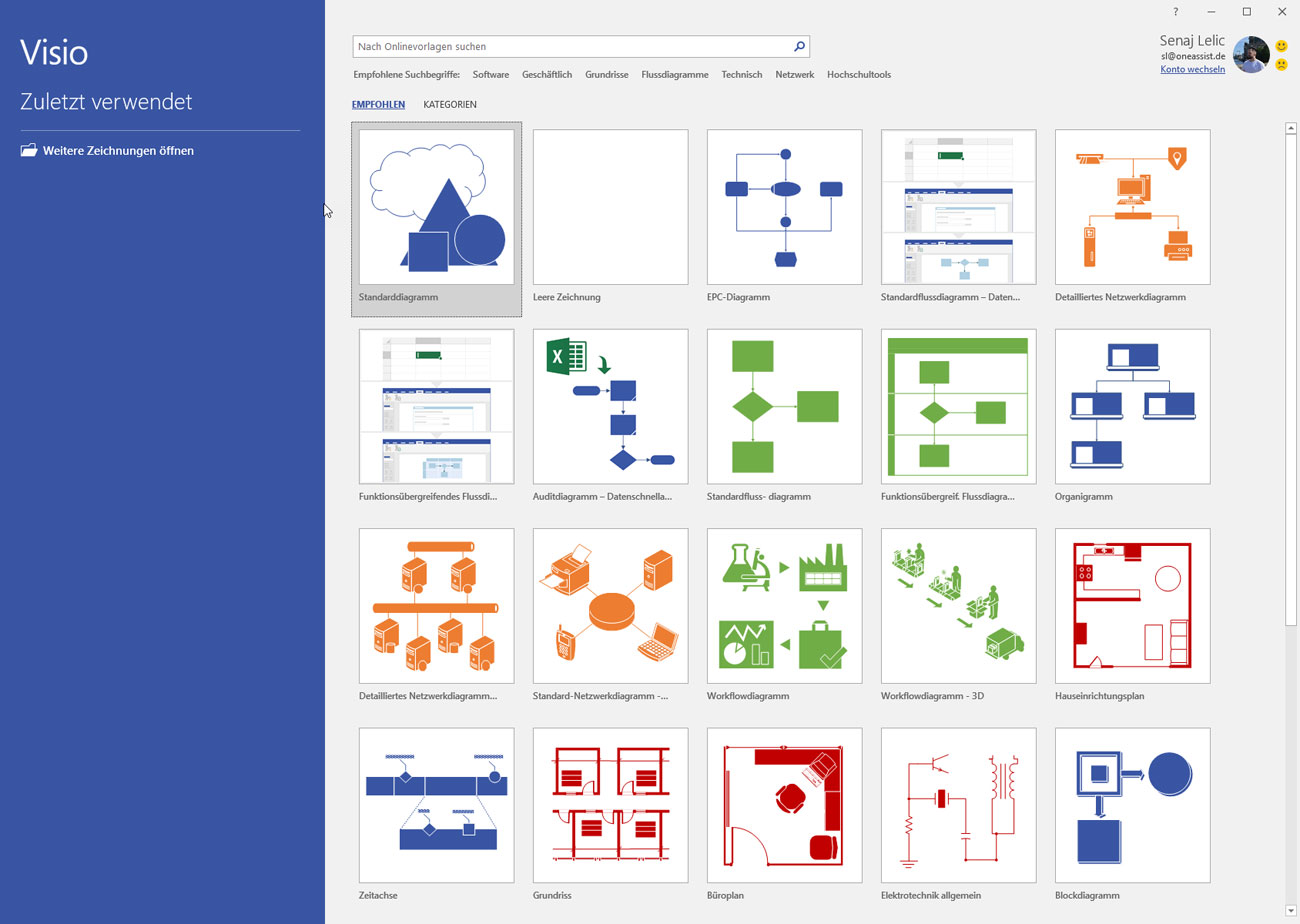Minimize the Visio window
1300x924 pixels.
(x=1211, y=12)
